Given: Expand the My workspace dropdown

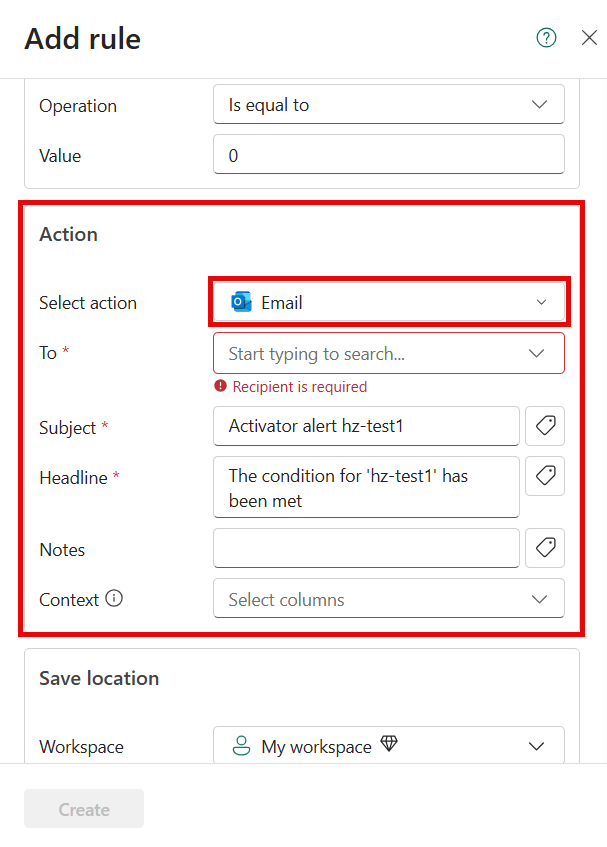Looking at the screenshot, I should coord(389,745).
